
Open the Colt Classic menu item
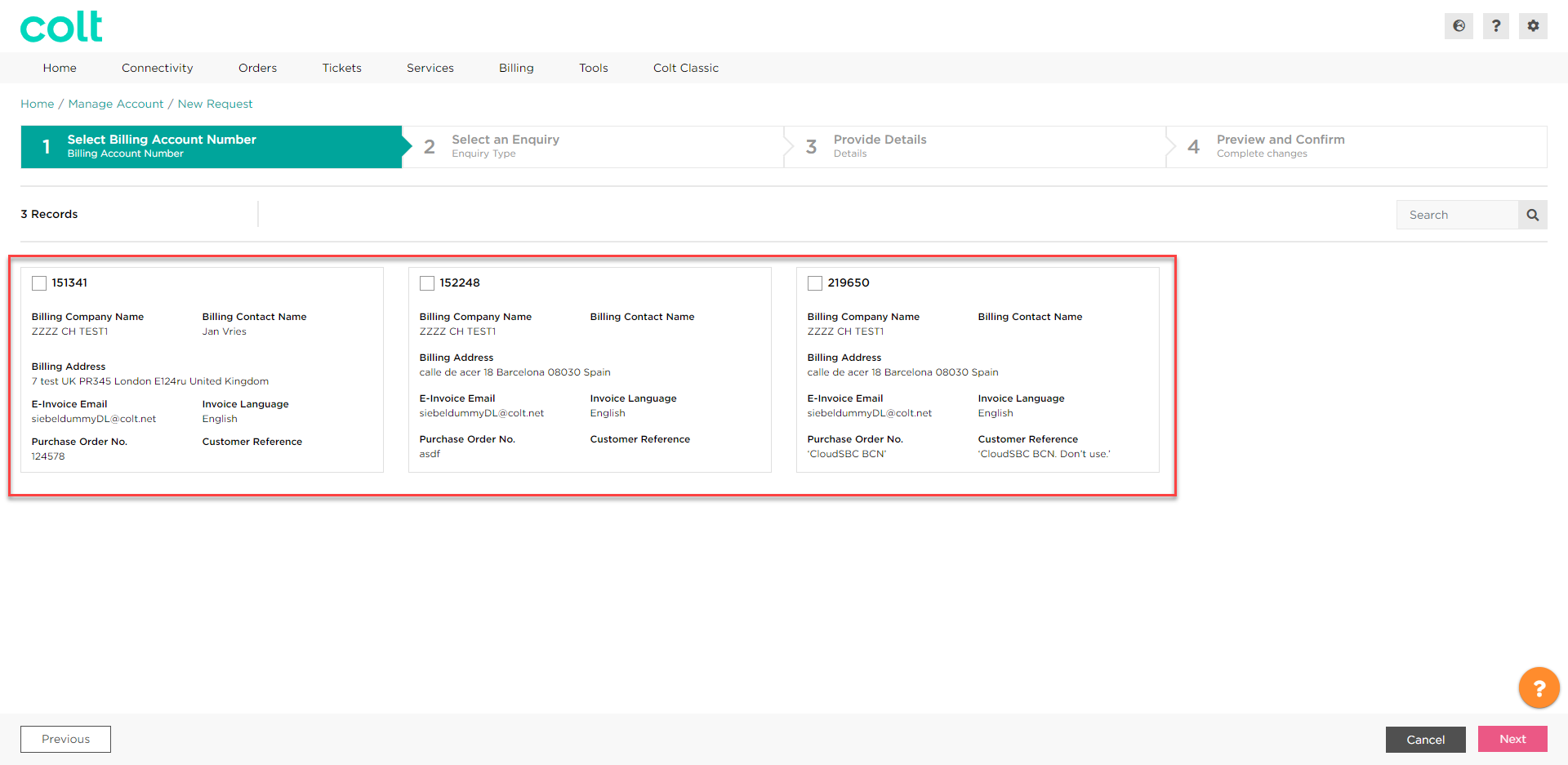(x=685, y=68)
